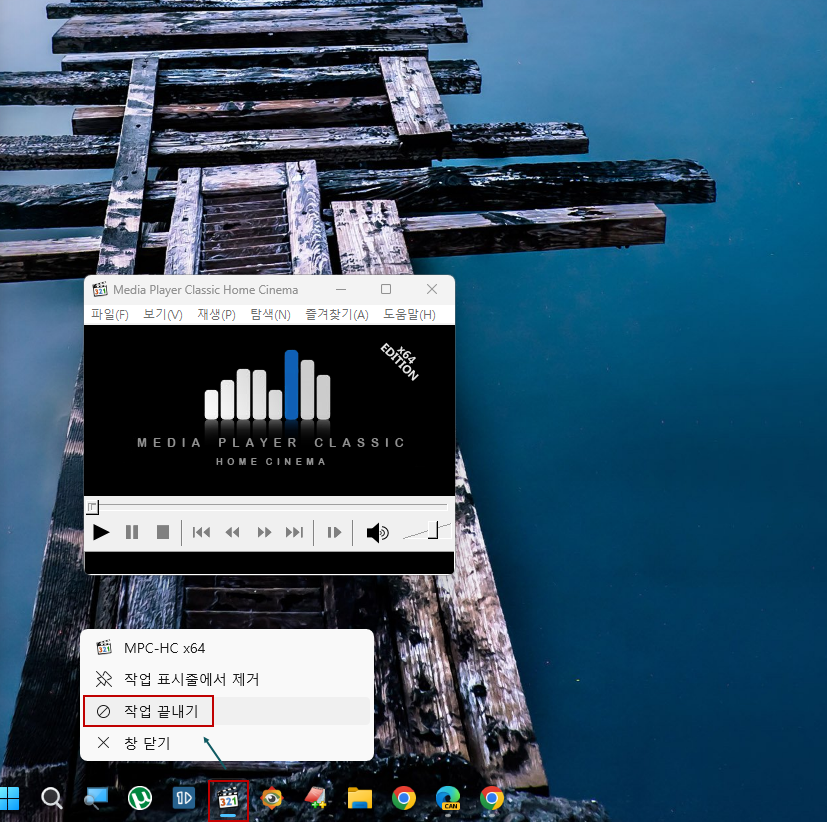The width and height of the screenshot is (827, 822).
Task: Click the MPC-HC logo video area
Action: pos(270,410)
